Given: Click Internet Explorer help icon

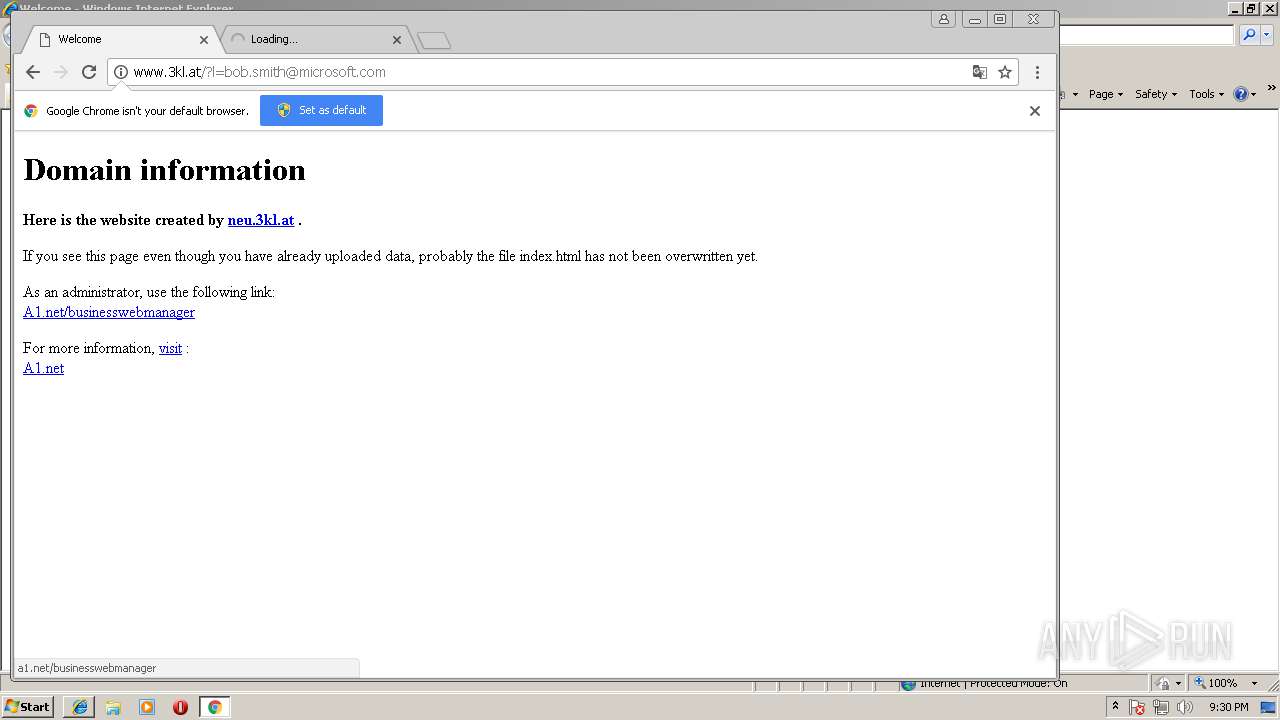Looking at the screenshot, I should (x=1241, y=94).
